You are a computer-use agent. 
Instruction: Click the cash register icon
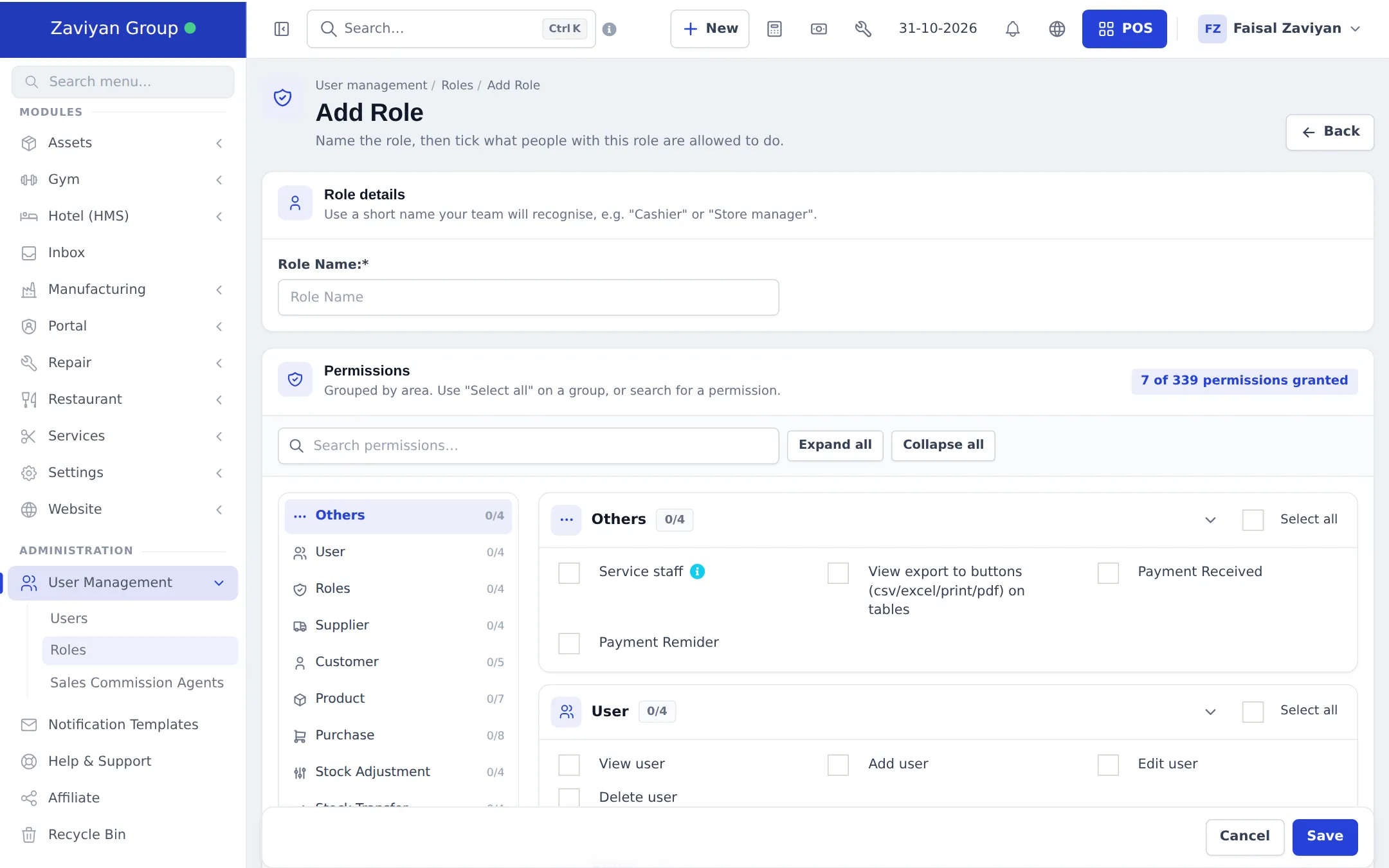tap(819, 29)
